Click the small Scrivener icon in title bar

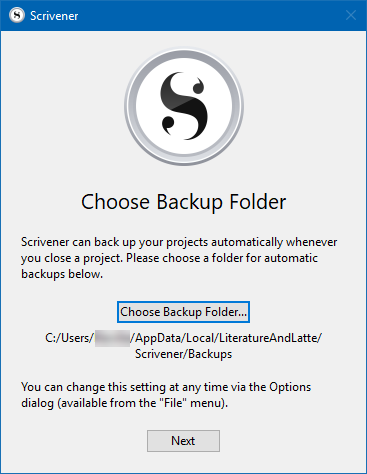pos(17,15)
